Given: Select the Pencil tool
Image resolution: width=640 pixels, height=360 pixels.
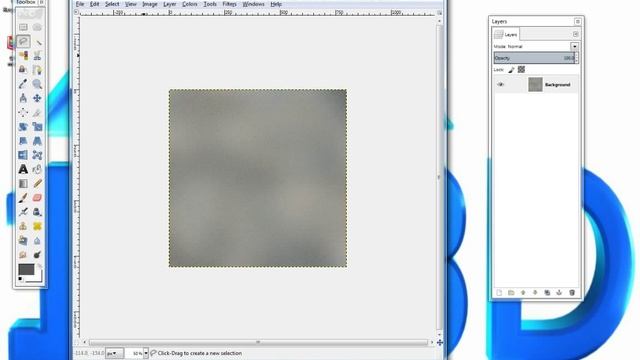Looking at the screenshot, I should point(37,183).
